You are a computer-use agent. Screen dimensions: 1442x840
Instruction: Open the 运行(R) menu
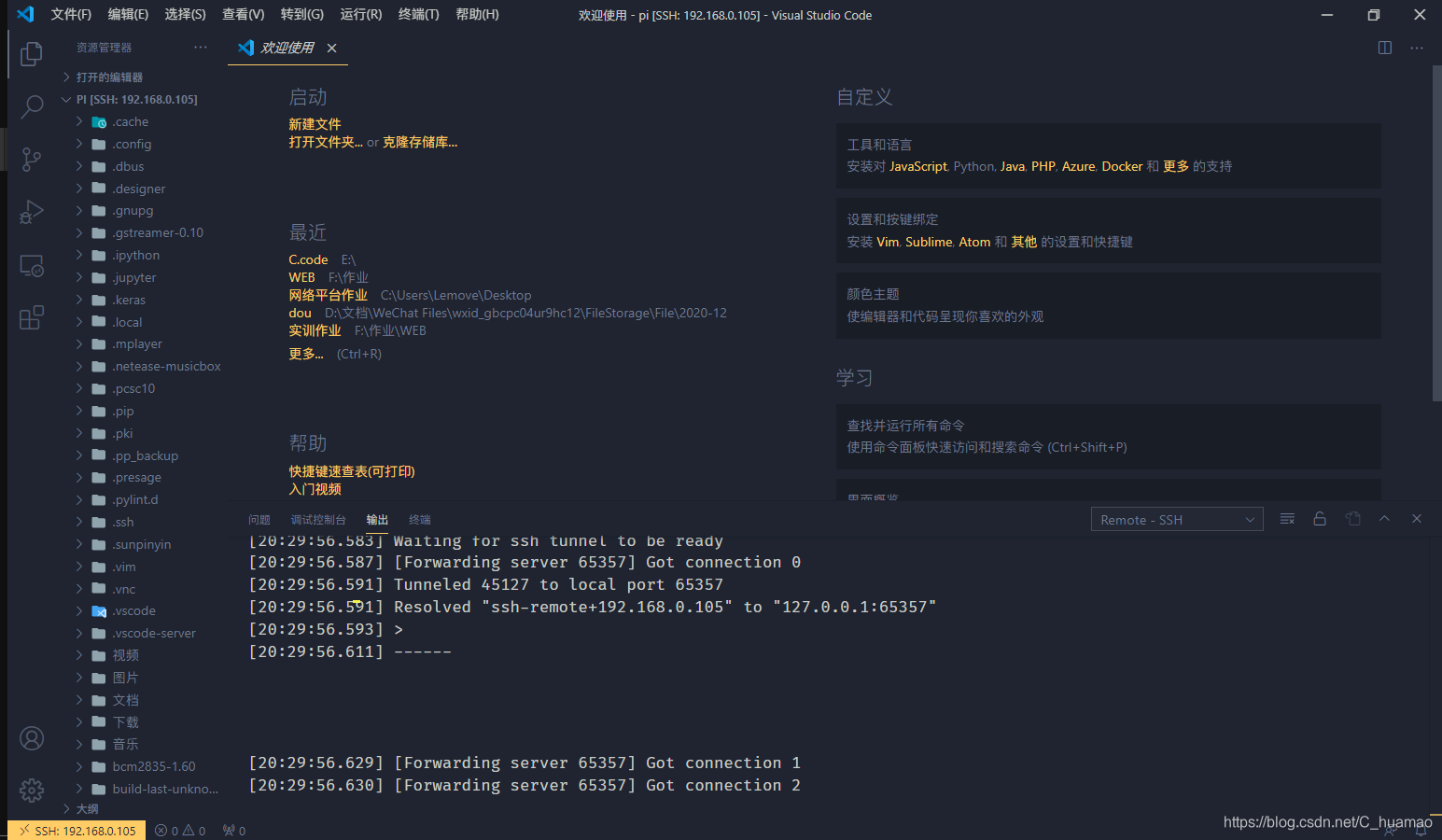click(x=360, y=14)
